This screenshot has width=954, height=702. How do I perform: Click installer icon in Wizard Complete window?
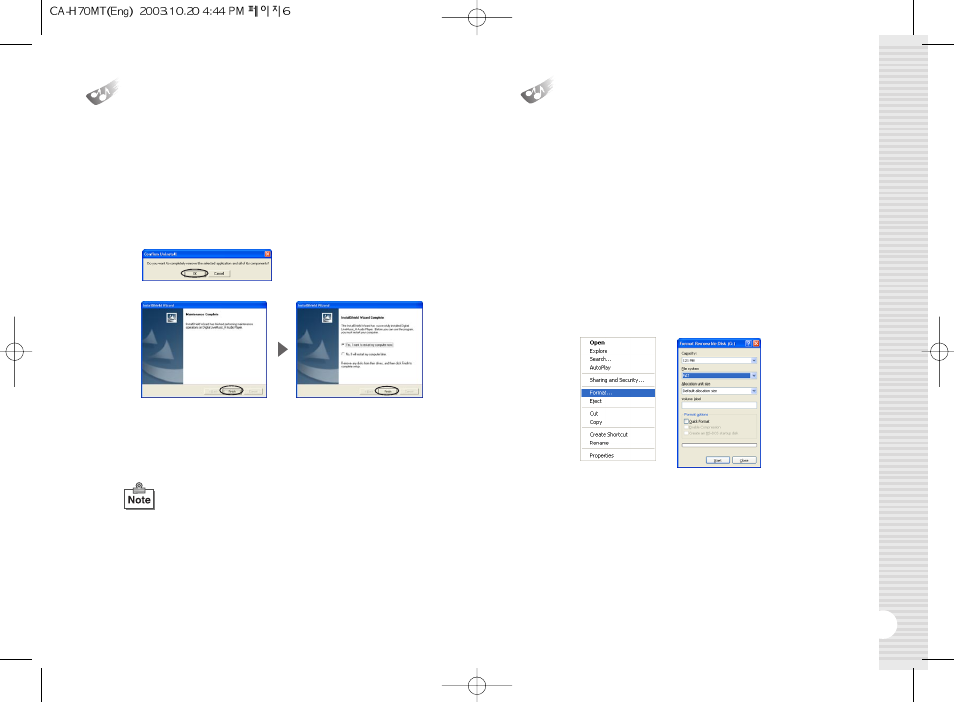(x=327, y=318)
